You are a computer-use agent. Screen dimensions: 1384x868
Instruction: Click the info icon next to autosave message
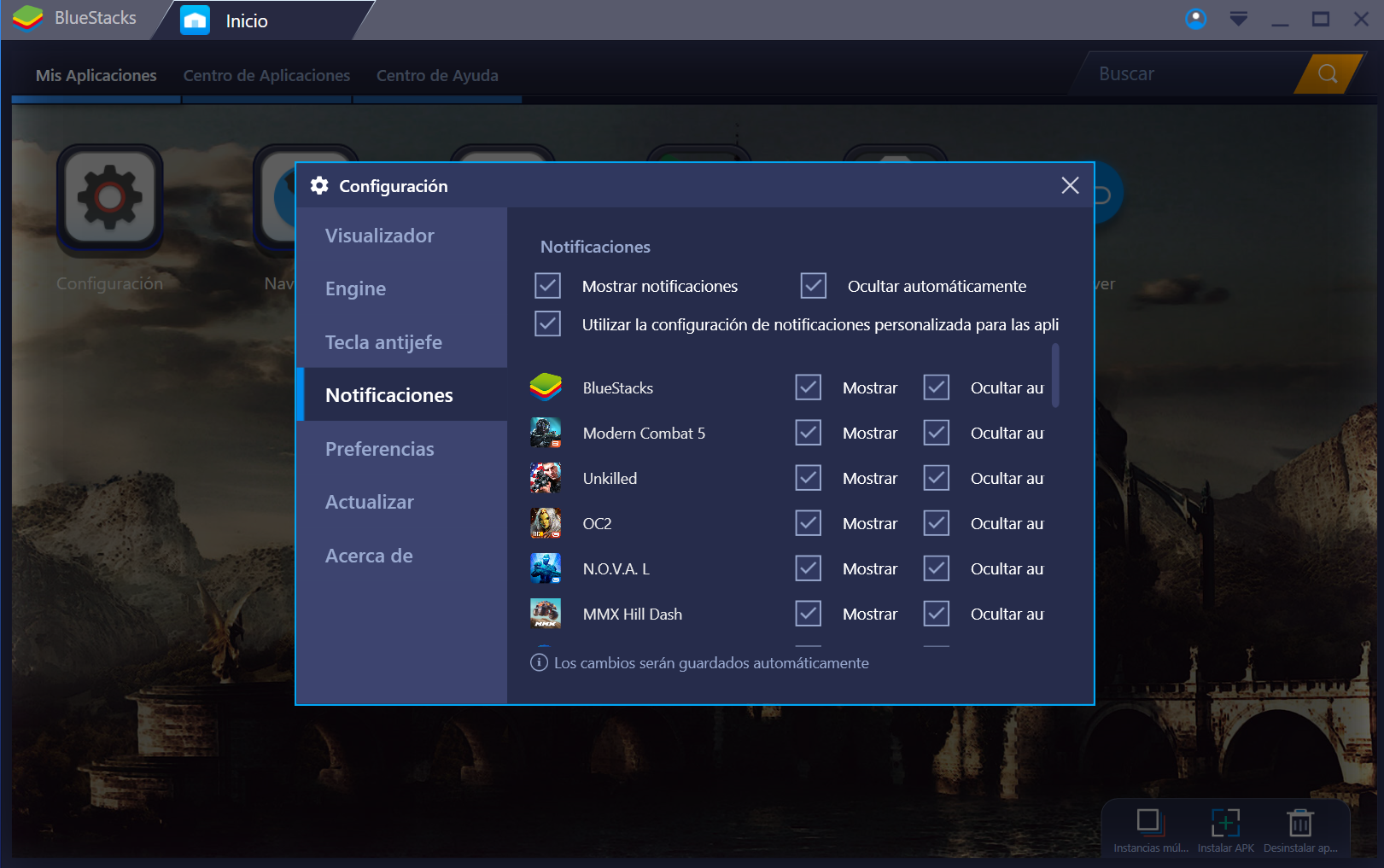tap(538, 662)
